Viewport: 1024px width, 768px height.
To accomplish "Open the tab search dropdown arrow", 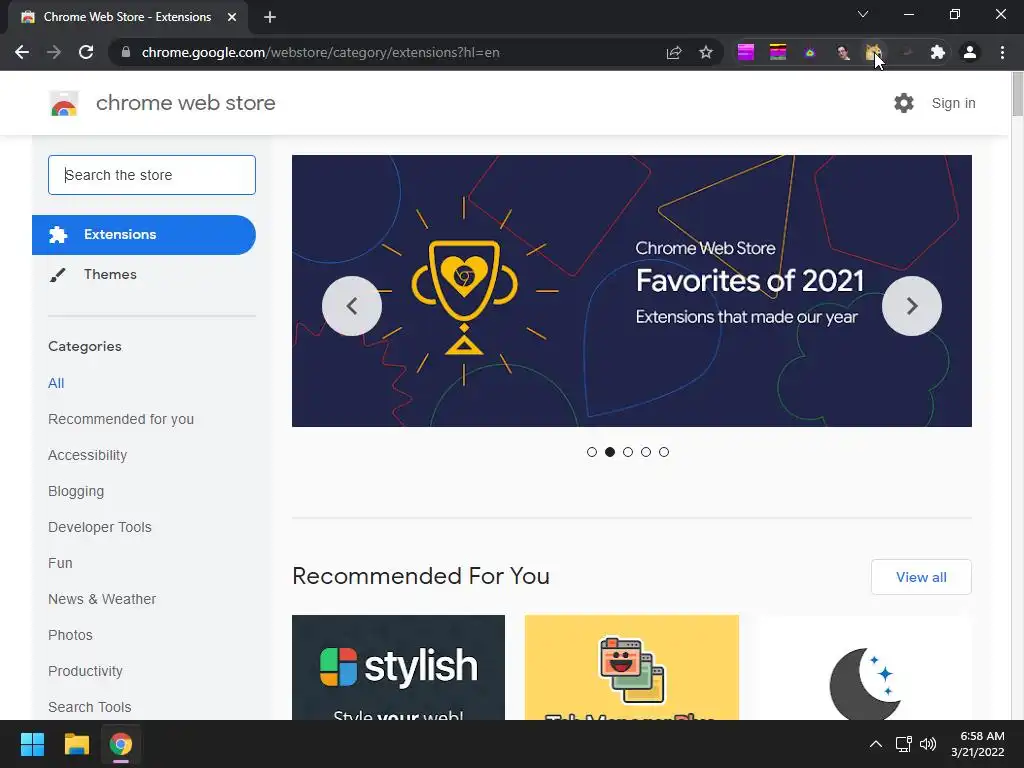I will tap(863, 14).
